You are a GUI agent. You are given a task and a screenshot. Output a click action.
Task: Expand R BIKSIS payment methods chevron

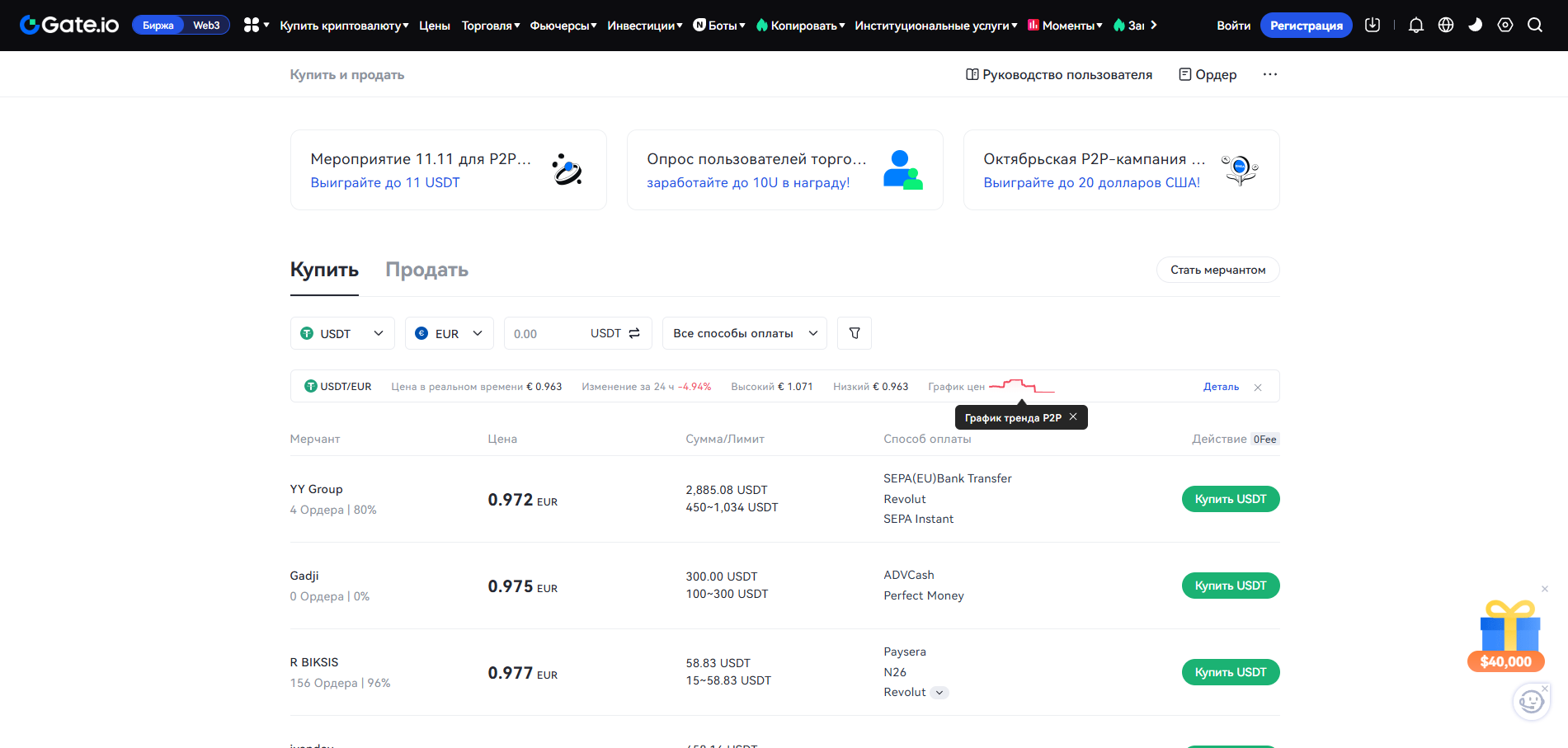[939, 693]
